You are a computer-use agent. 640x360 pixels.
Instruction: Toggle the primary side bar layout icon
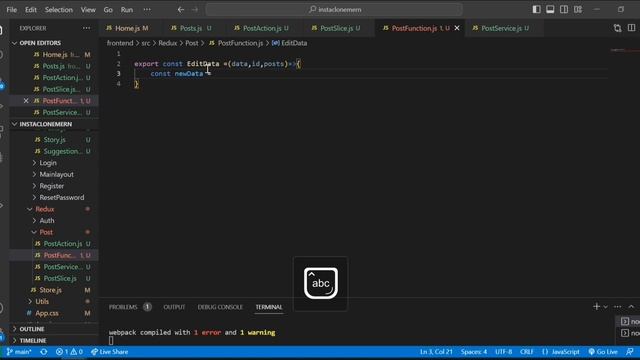tap(536, 9)
